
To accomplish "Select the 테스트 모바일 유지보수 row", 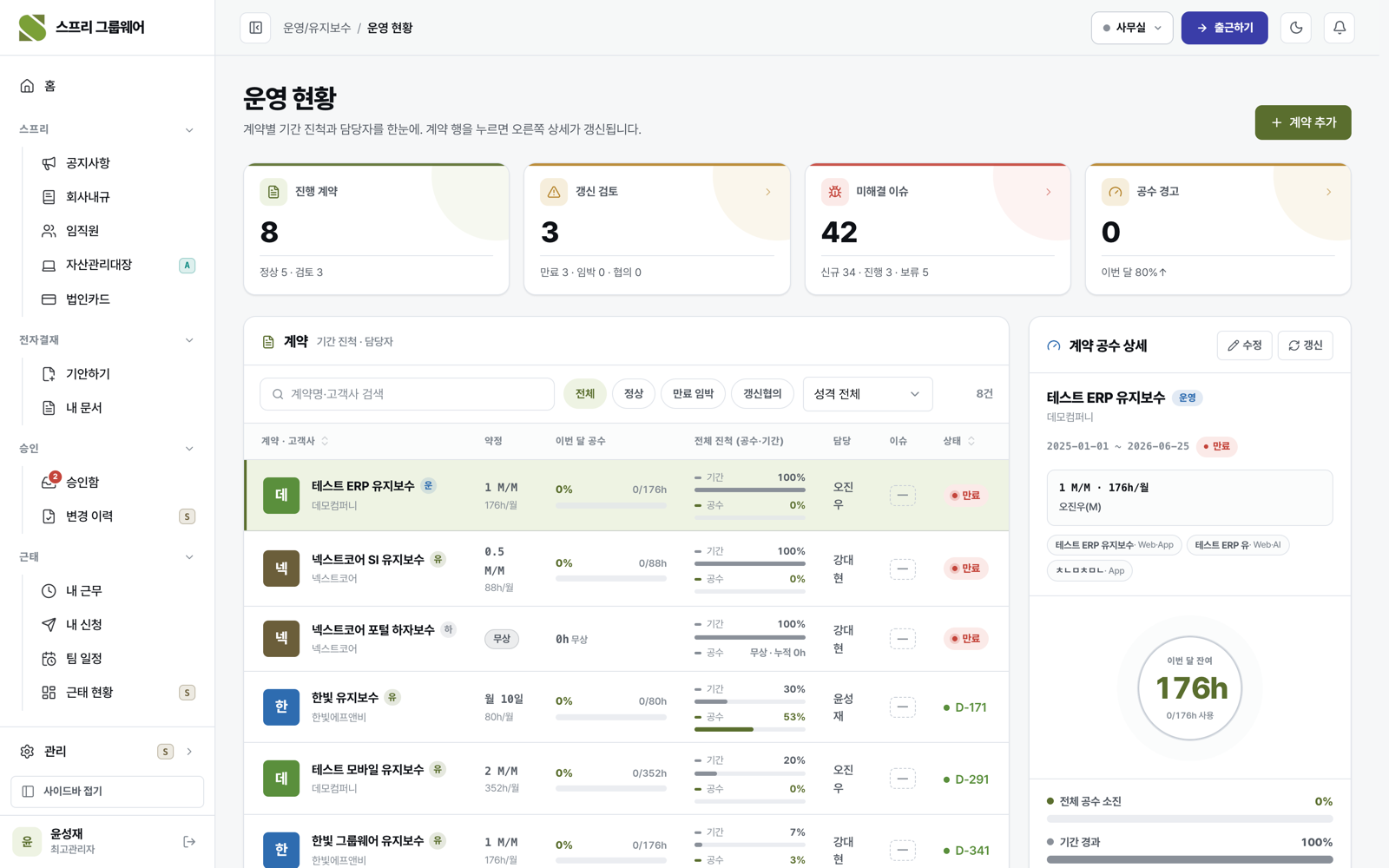I will (x=627, y=779).
